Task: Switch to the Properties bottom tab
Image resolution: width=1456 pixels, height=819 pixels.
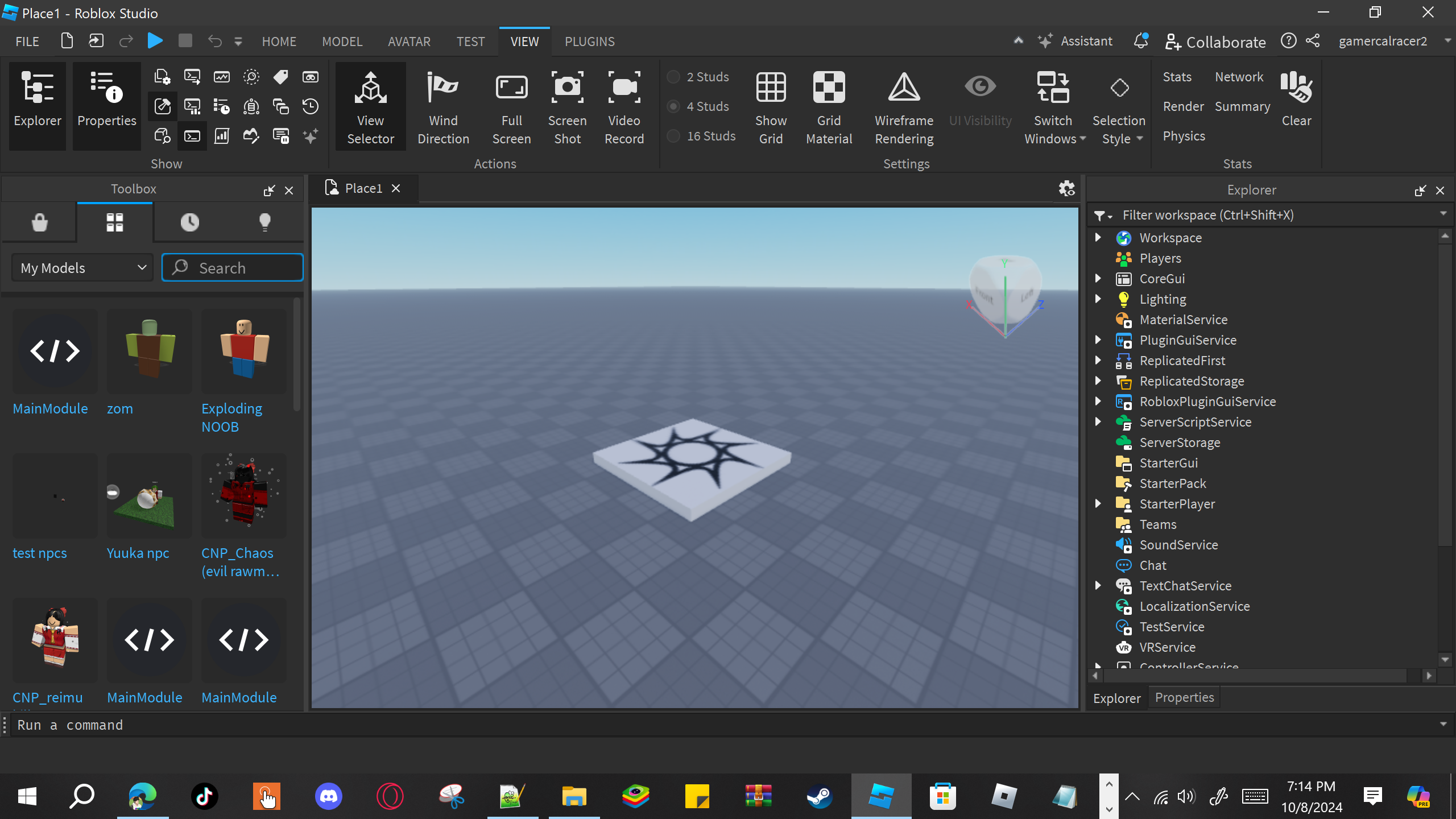Action: (1184, 698)
